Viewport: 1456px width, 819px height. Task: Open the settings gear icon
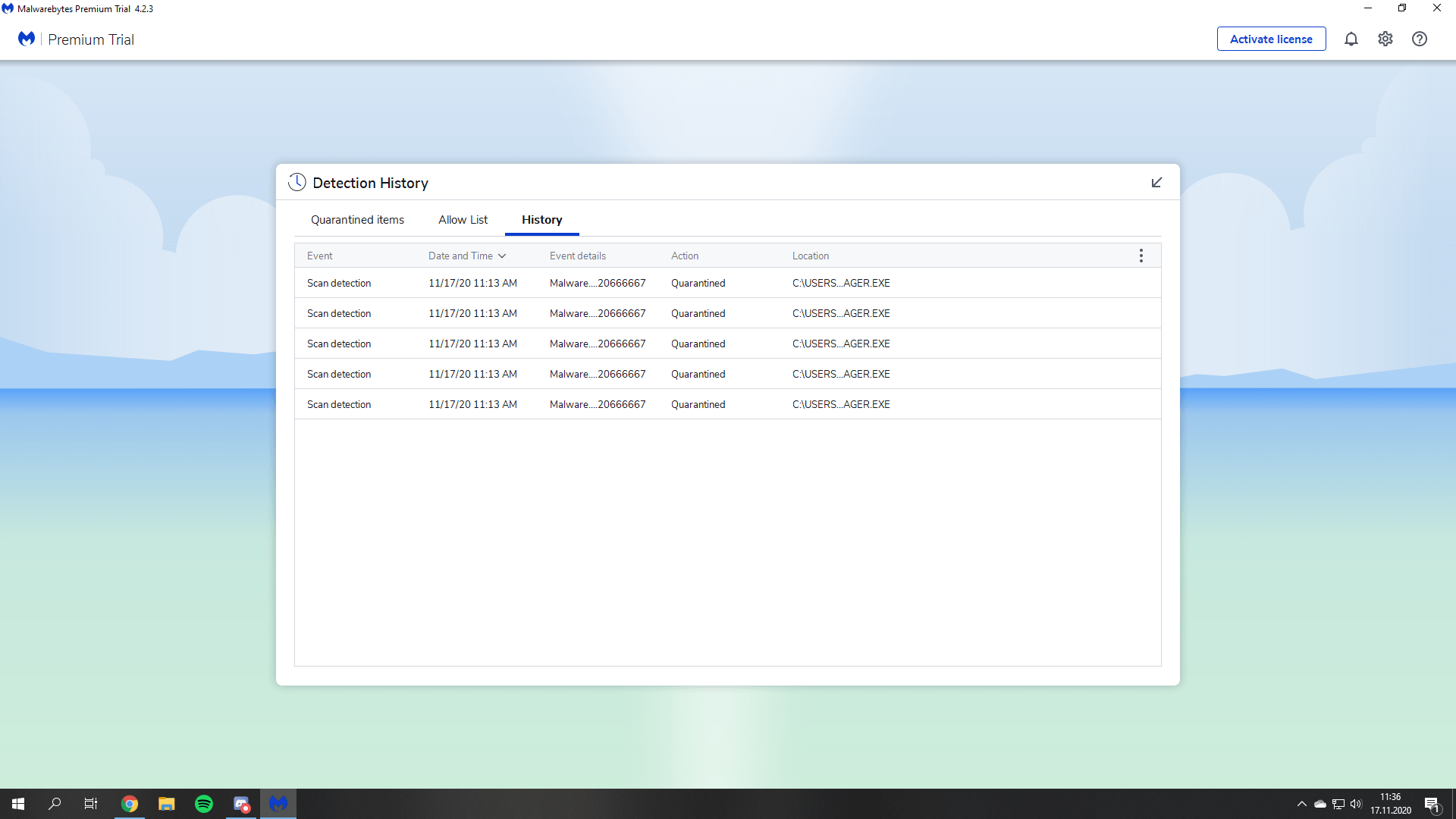point(1385,39)
